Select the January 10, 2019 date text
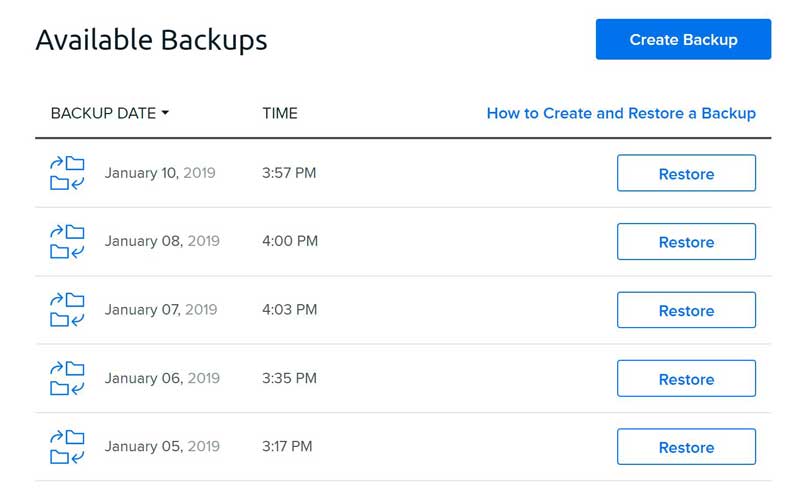The height and width of the screenshot is (500, 800). tap(160, 173)
